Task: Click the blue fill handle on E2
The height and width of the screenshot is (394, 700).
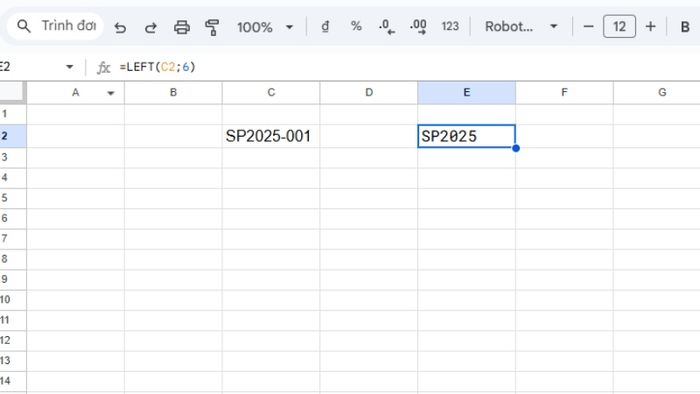Action: click(x=516, y=148)
